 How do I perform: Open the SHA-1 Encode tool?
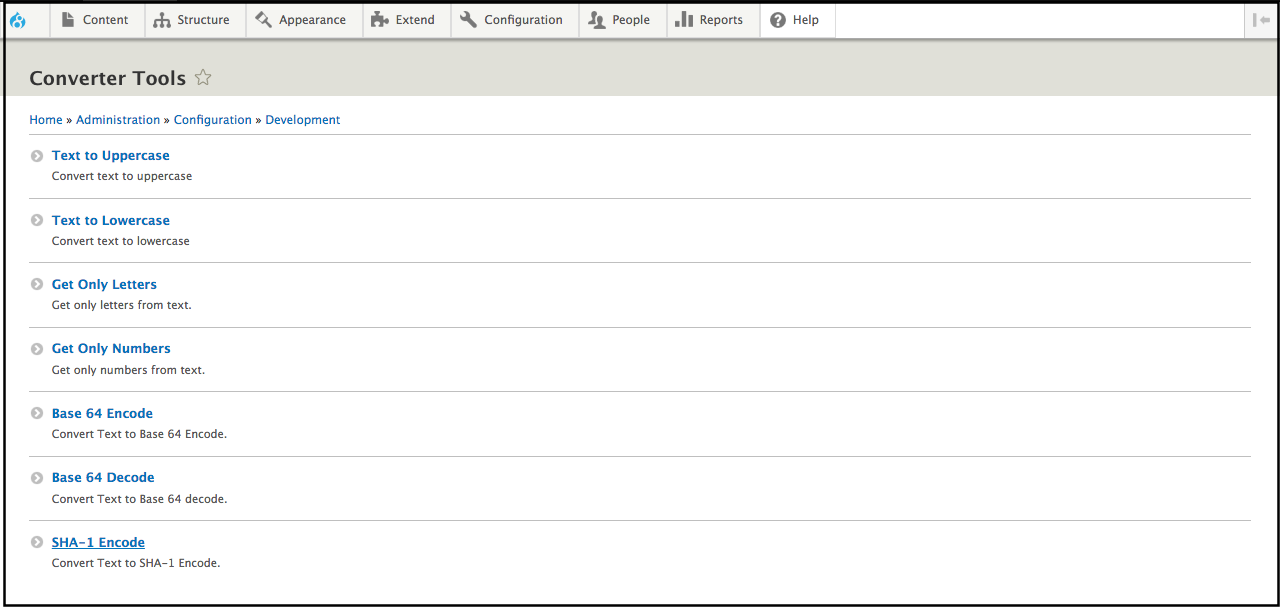(x=98, y=542)
